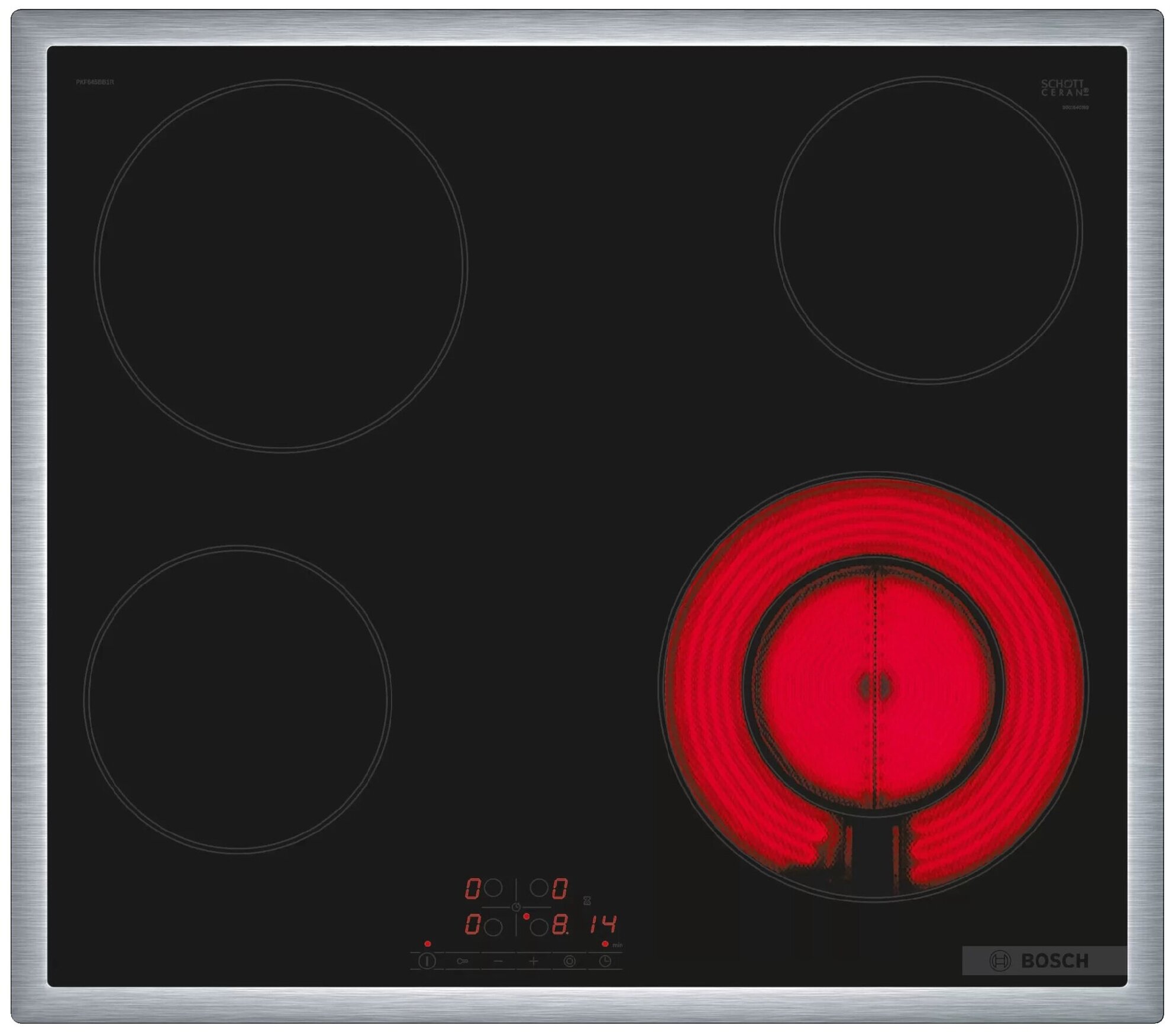The height and width of the screenshot is (1035, 1176).
Task: Tap the hourglass kitchen timer indicator
Action: point(587,901)
